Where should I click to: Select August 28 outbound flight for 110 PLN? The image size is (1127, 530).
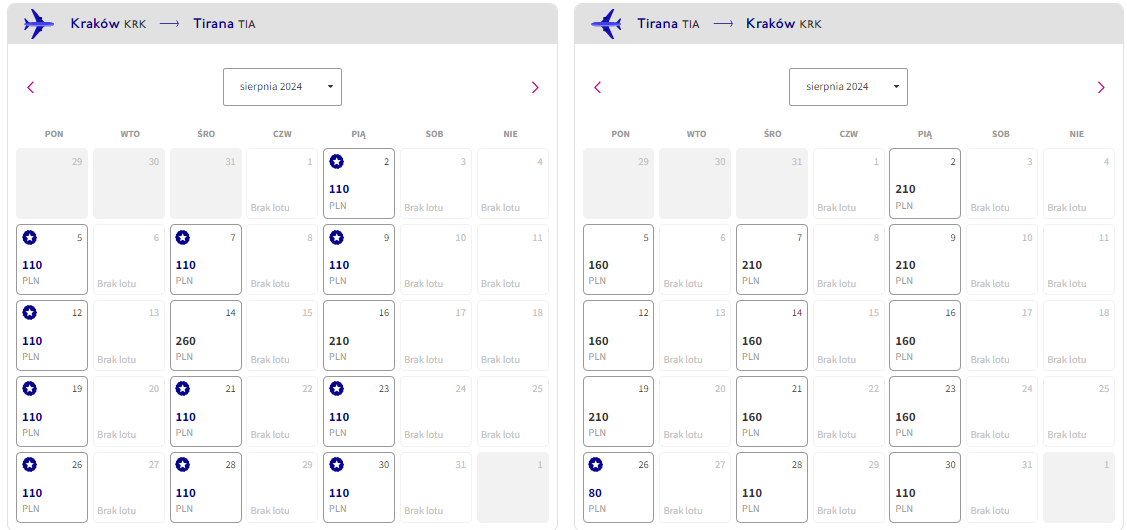tap(206, 487)
